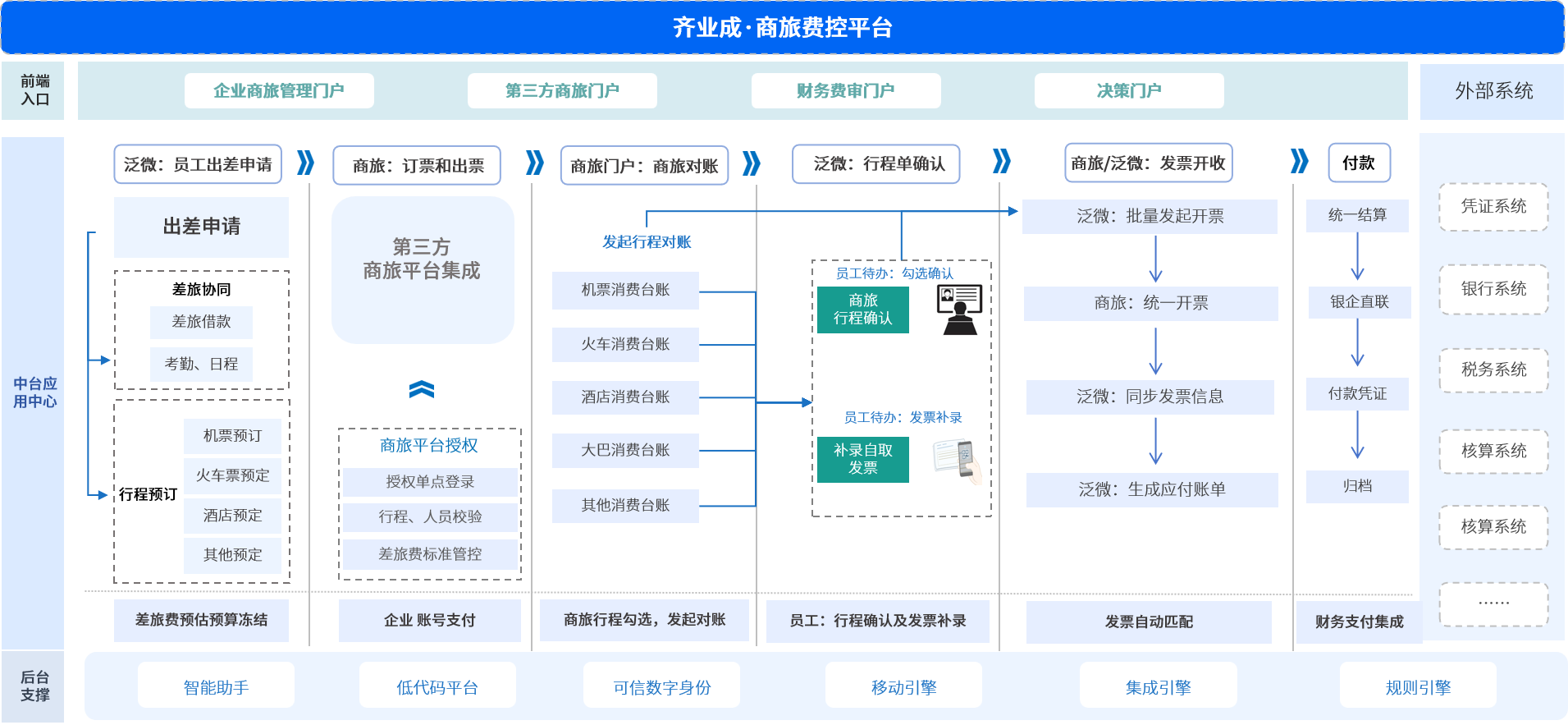Click the double arrow before 付款 box
The width and height of the screenshot is (1568, 725).
pyautogui.click(x=1299, y=161)
